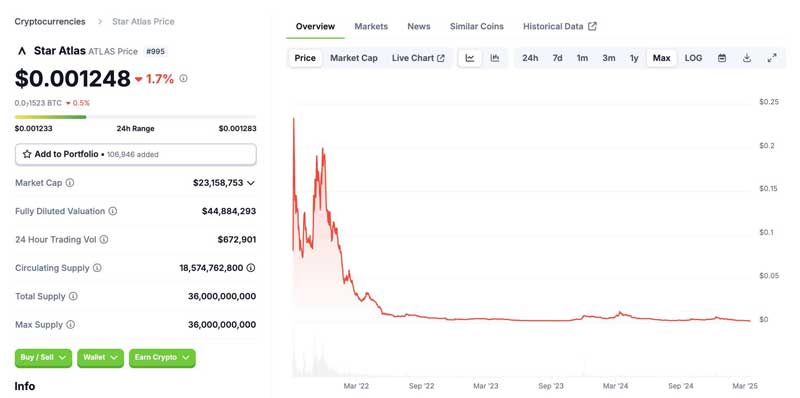Viewport: 800px width, 398px height.
Task: Open the Buy / Sell dropdown
Action: click(x=43, y=358)
